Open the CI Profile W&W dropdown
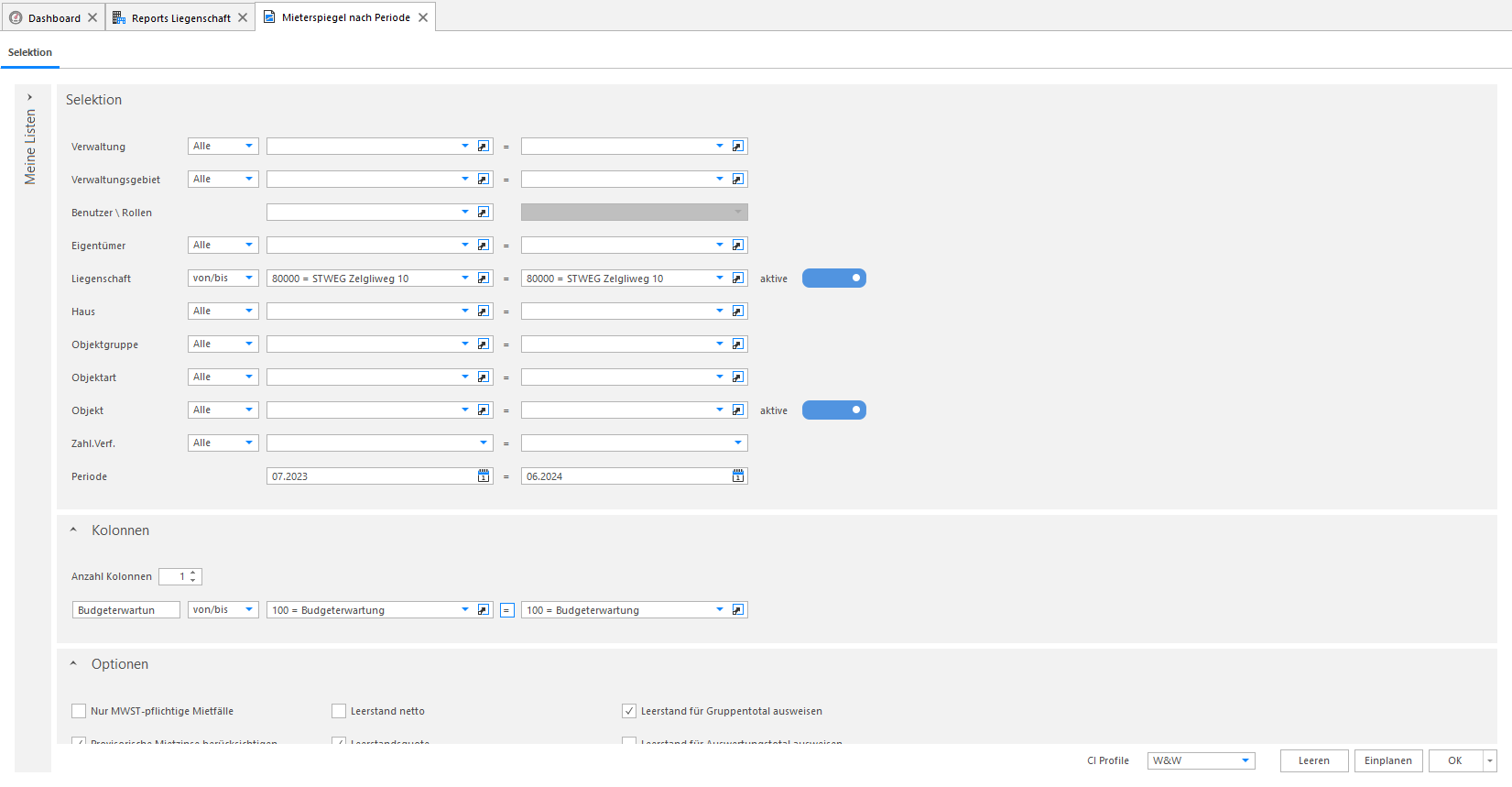The width and height of the screenshot is (1512, 787). [x=1201, y=760]
